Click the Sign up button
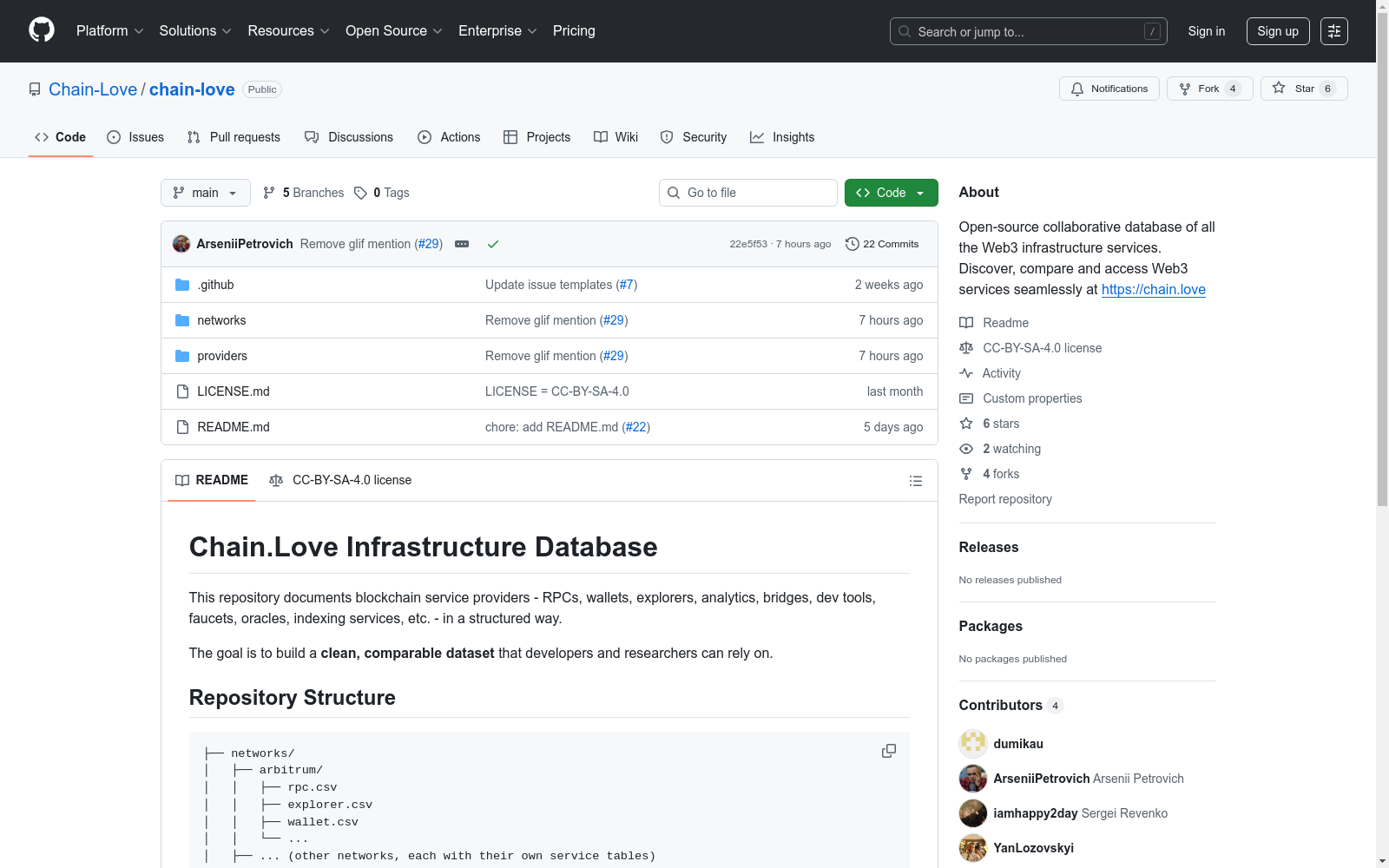The height and width of the screenshot is (868, 1389). click(1278, 31)
